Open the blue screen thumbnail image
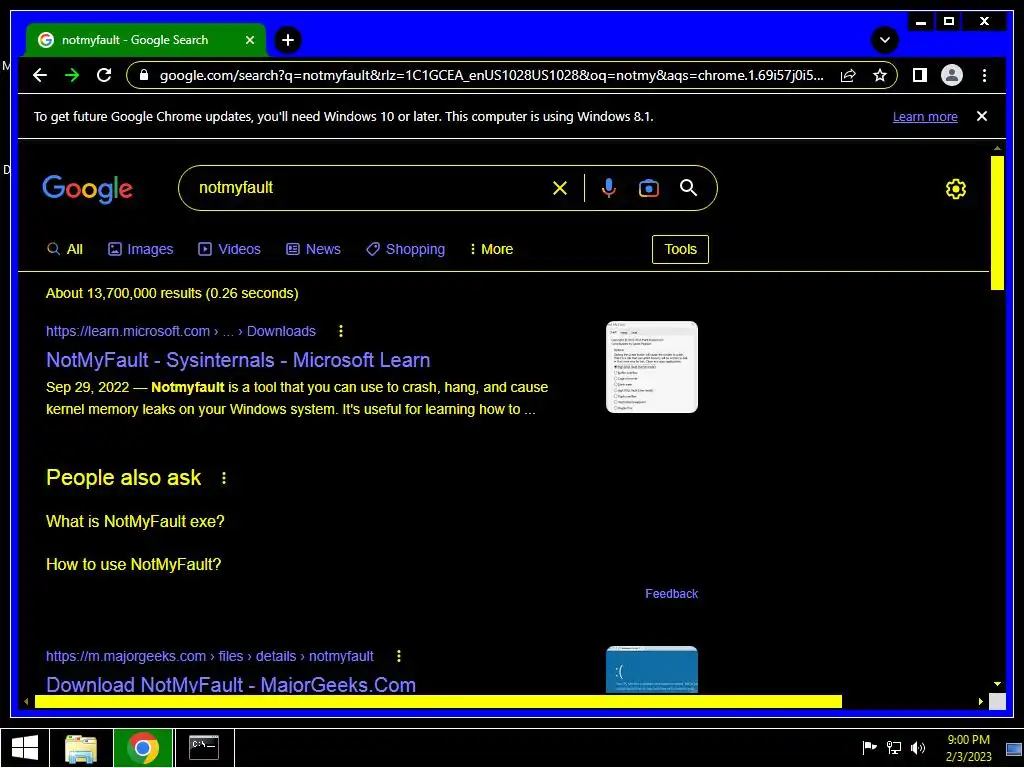 pos(652,670)
